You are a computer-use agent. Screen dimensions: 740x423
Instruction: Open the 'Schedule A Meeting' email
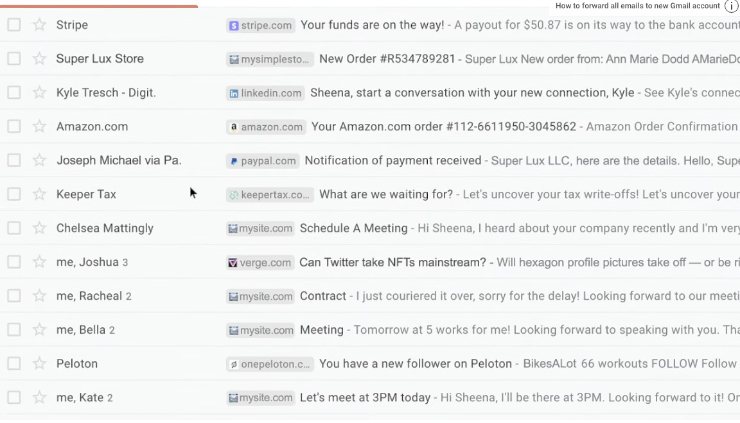tap(353, 228)
